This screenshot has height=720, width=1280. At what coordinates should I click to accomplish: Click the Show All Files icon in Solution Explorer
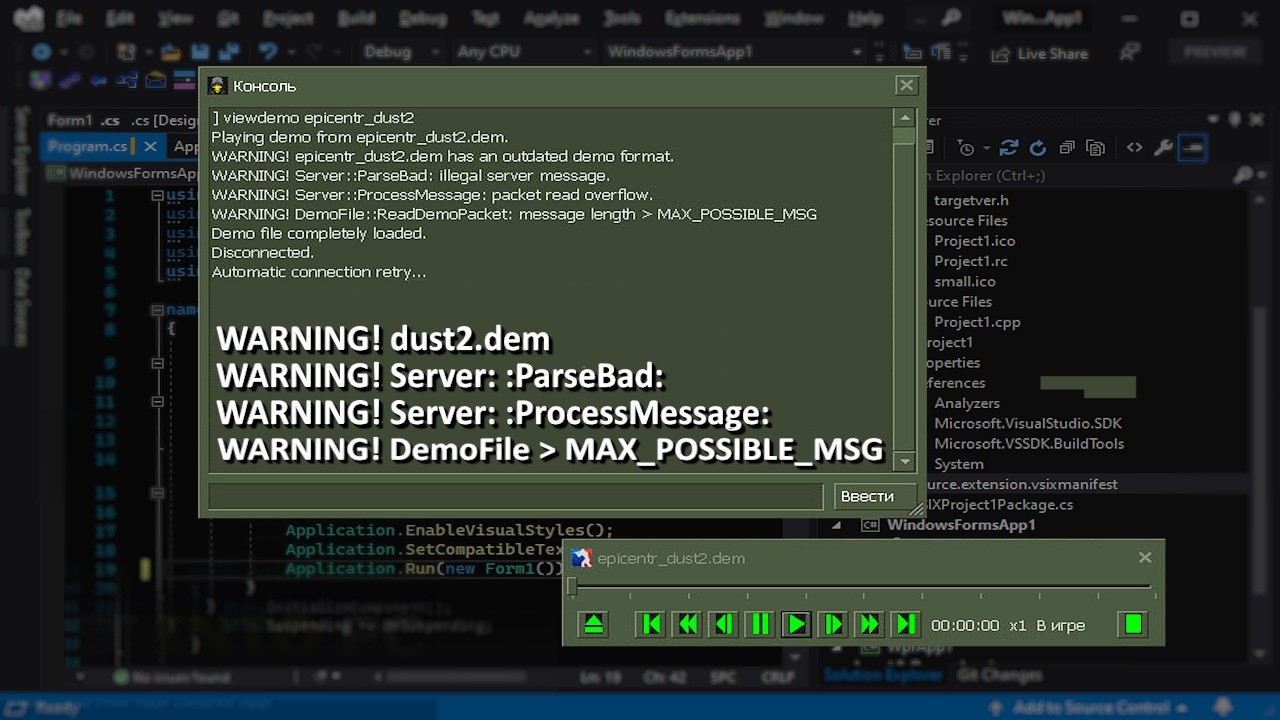(x=1095, y=148)
